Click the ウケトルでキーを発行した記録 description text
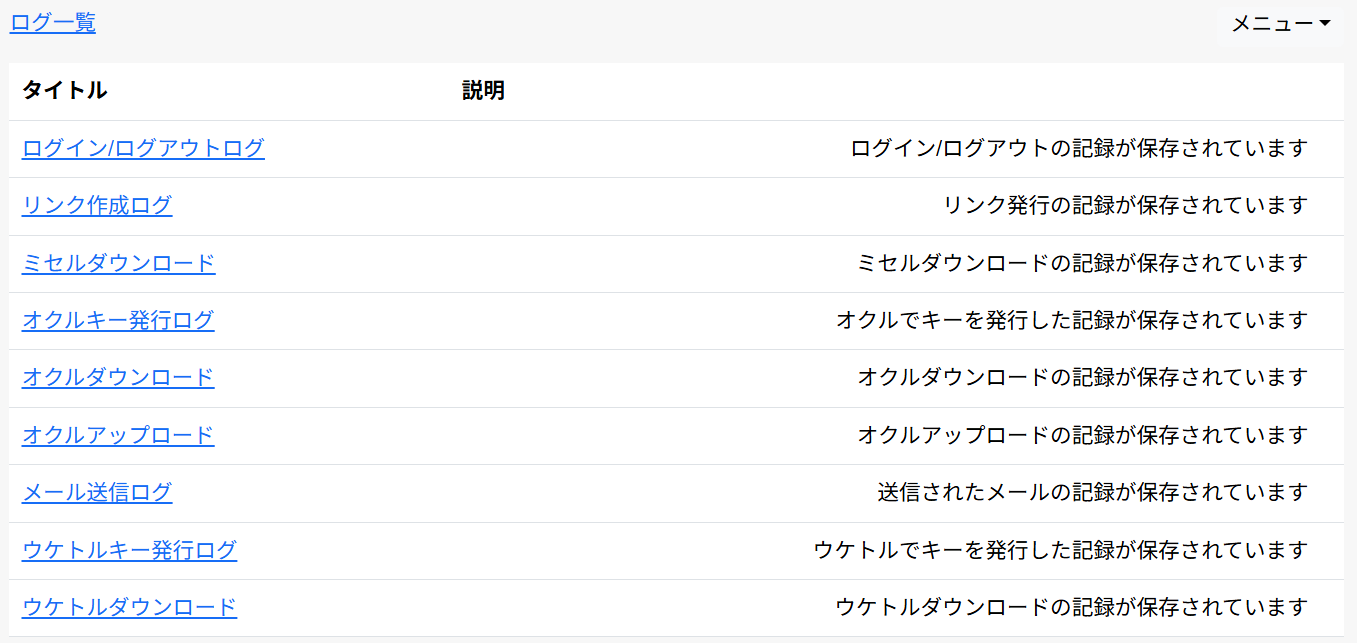Screen dimensions: 1357x643 click(x=1060, y=551)
